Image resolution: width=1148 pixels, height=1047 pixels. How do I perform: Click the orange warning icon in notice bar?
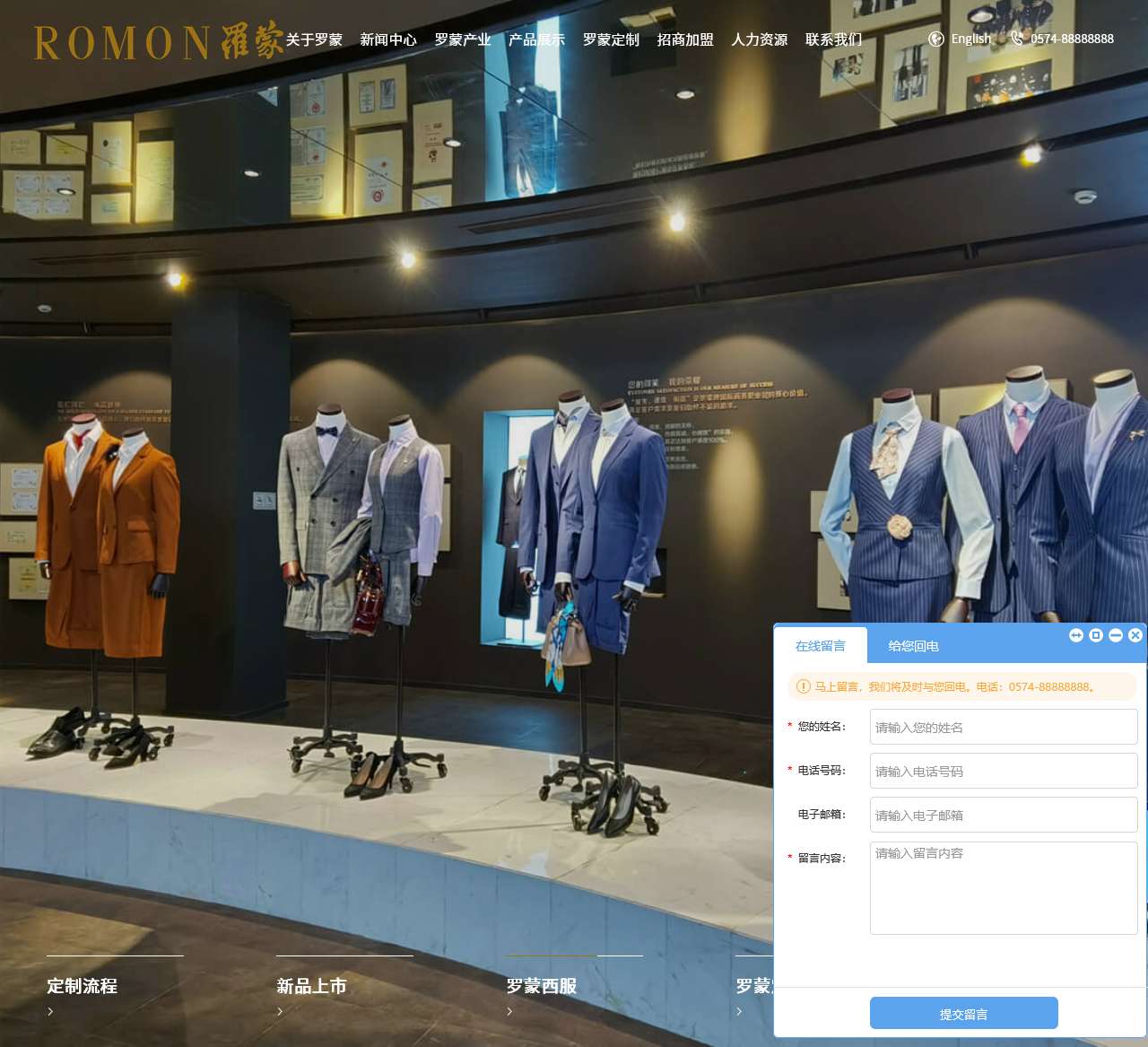[804, 686]
